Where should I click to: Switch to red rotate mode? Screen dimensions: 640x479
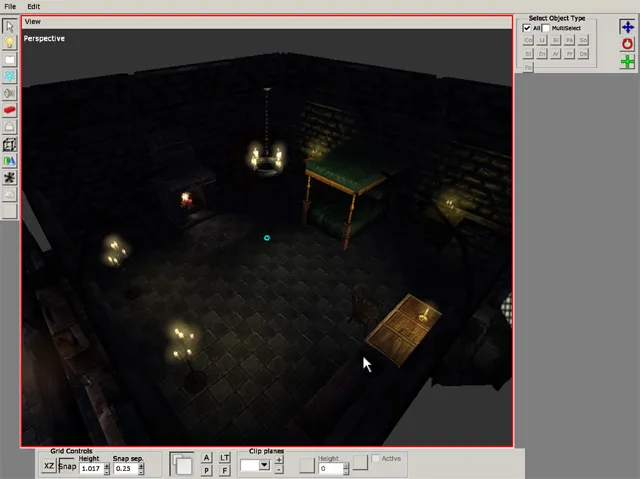click(627, 45)
